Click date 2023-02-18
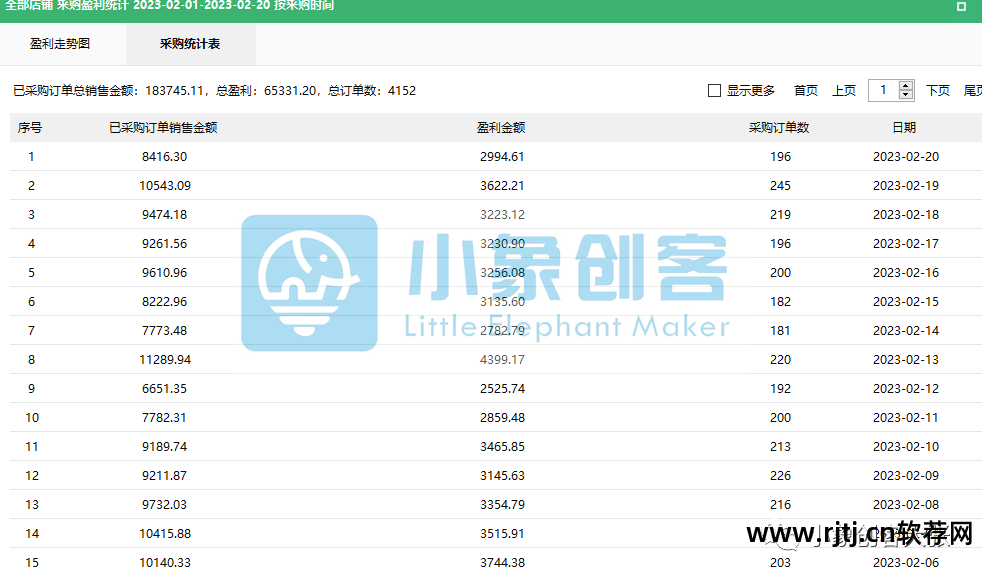 (x=906, y=215)
